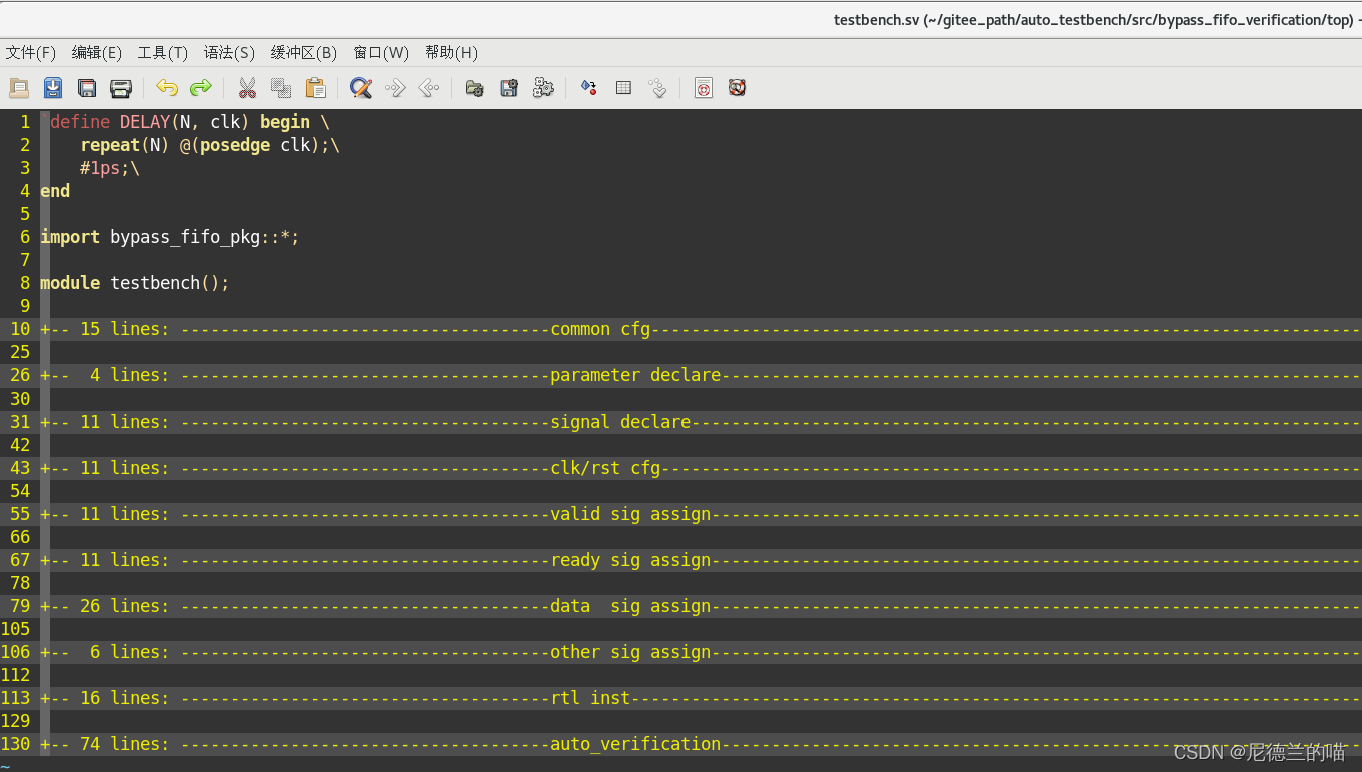Open the 文件(F) menu

point(31,52)
